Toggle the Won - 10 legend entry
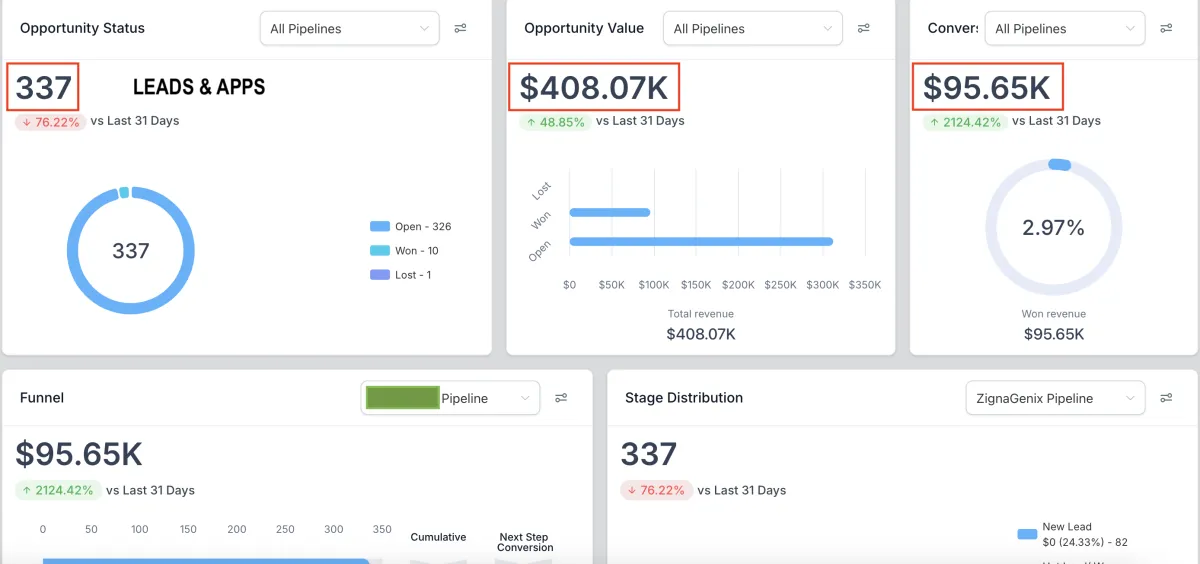This screenshot has height=564, width=1200. (x=404, y=250)
